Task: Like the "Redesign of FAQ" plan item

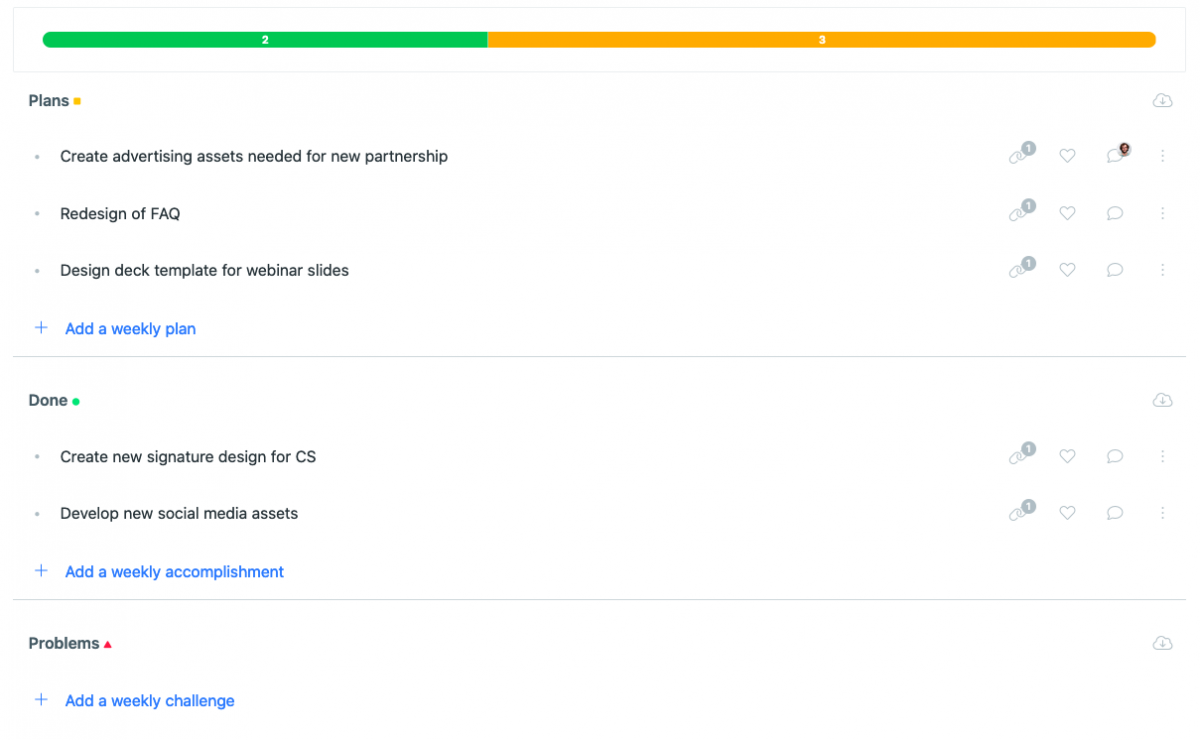Action: tap(1067, 213)
